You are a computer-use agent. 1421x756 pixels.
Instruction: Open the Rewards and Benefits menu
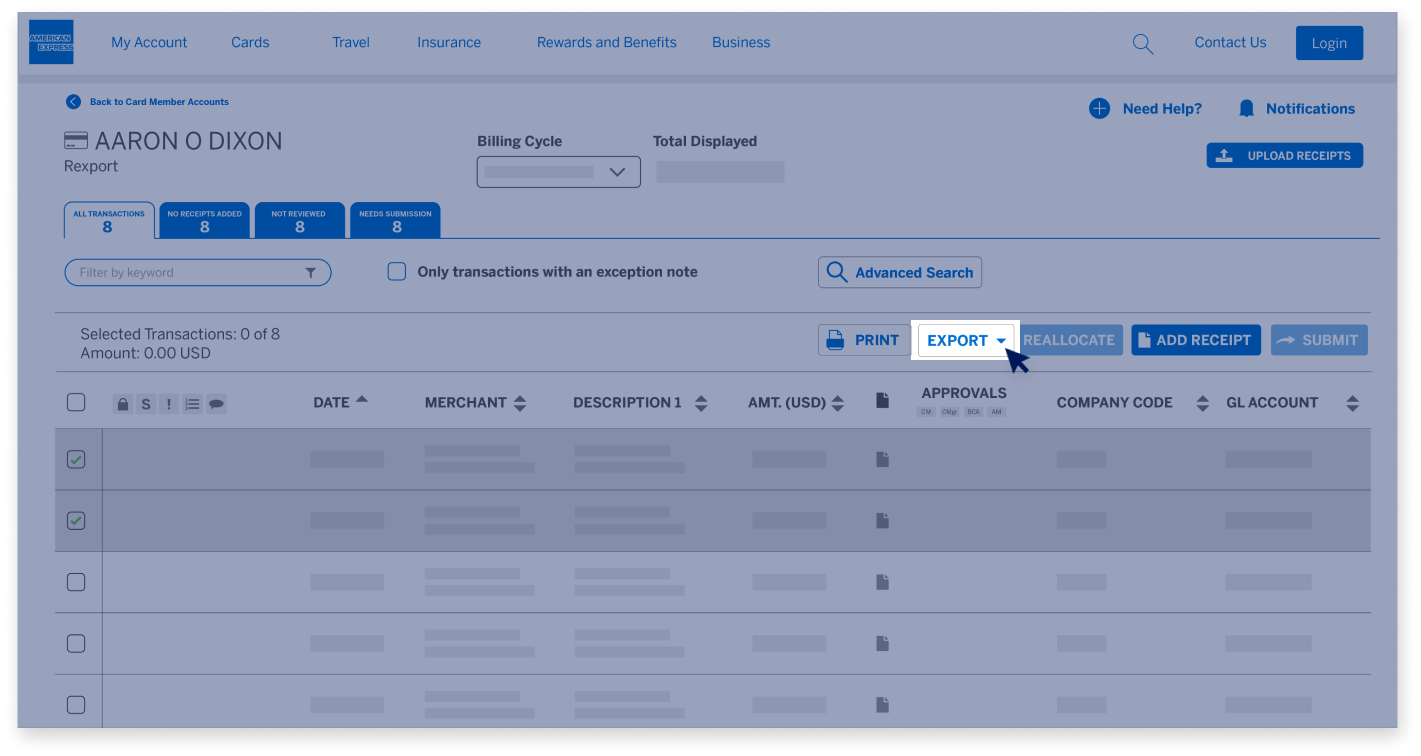coord(606,42)
